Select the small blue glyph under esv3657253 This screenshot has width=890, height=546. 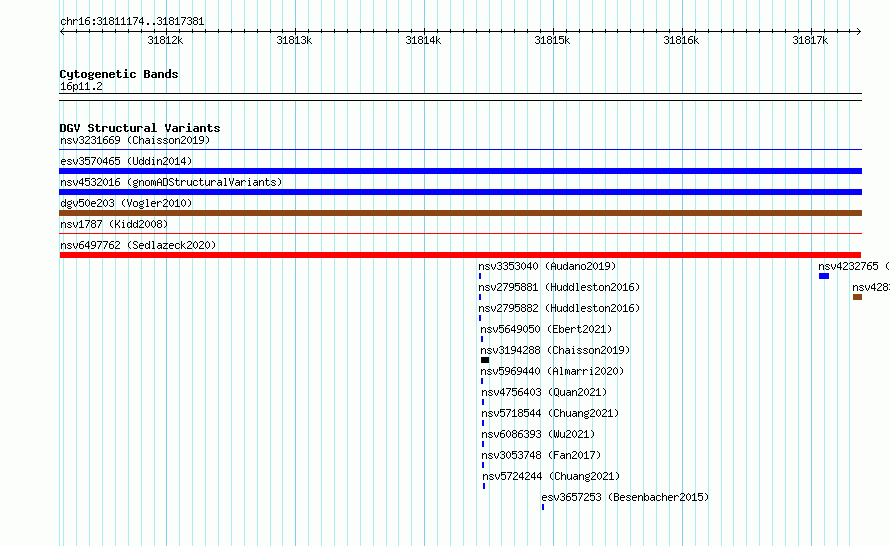coord(543,507)
